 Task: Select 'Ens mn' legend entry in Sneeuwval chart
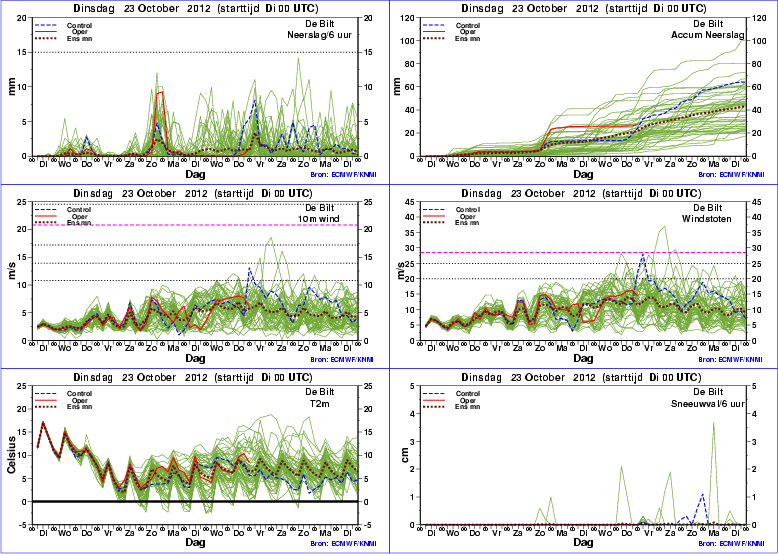pyautogui.click(x=451, y=407)
